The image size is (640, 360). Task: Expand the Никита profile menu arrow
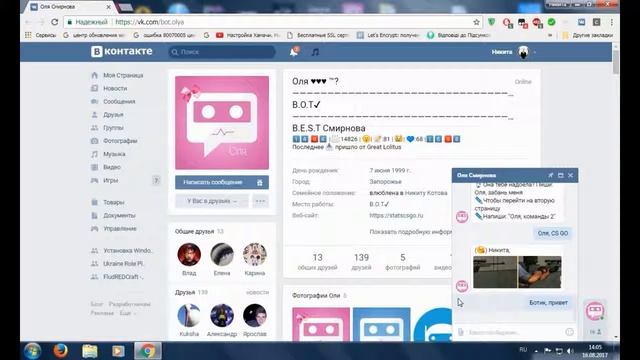(x=535, y=52)
